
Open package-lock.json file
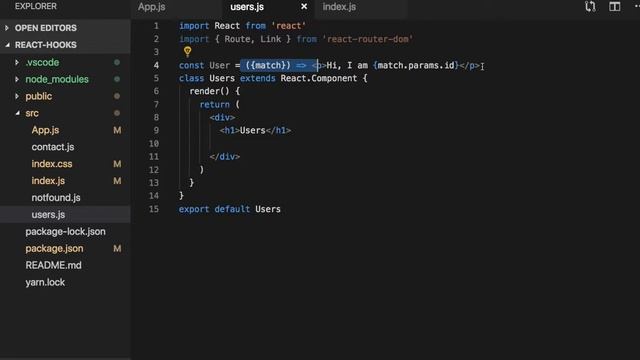coord(65,232)
